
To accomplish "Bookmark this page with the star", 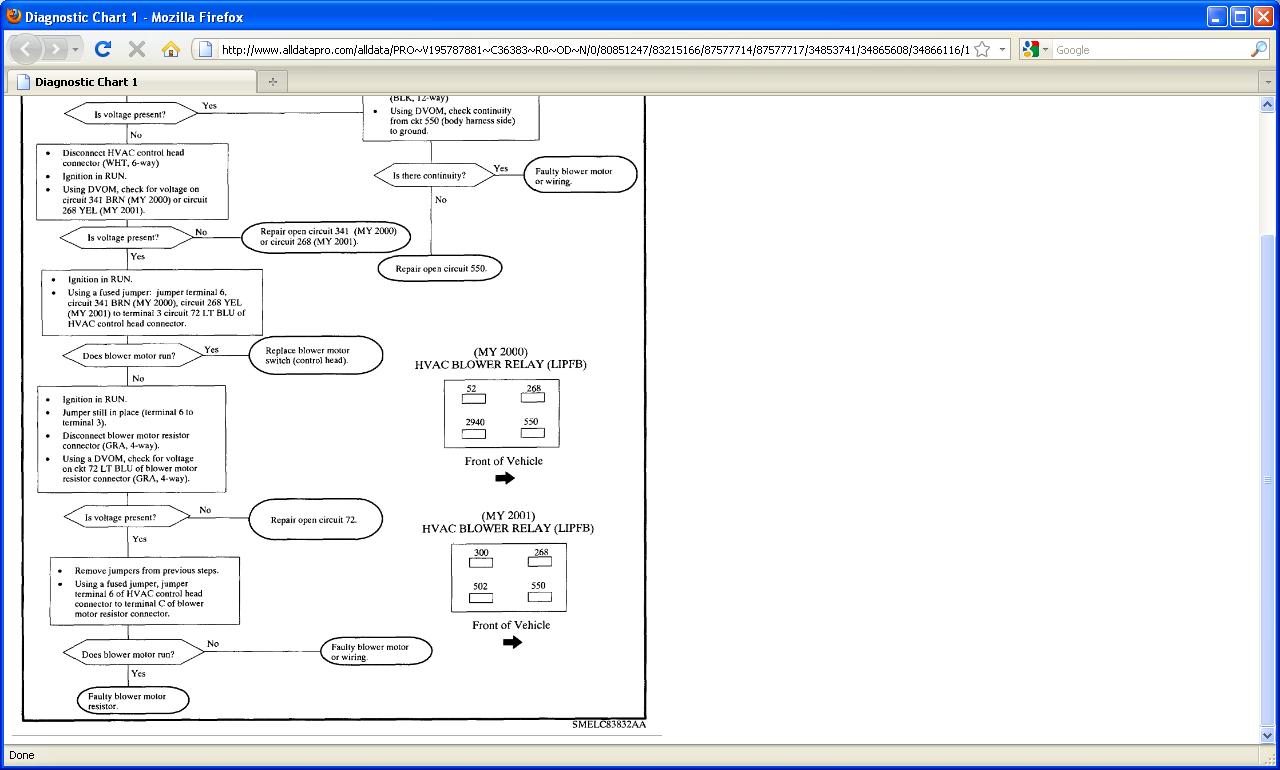I will click(982, 49).
